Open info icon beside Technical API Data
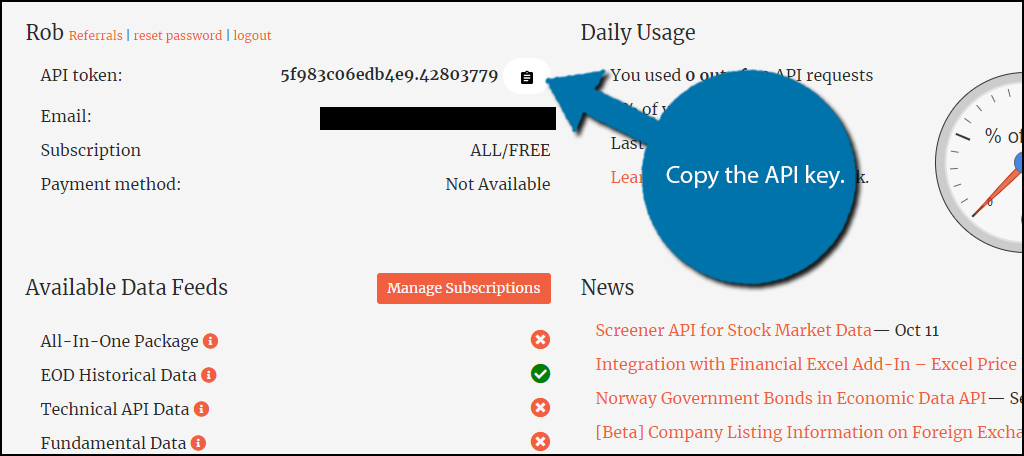The image size is (1024, 456). pos(202,409)
